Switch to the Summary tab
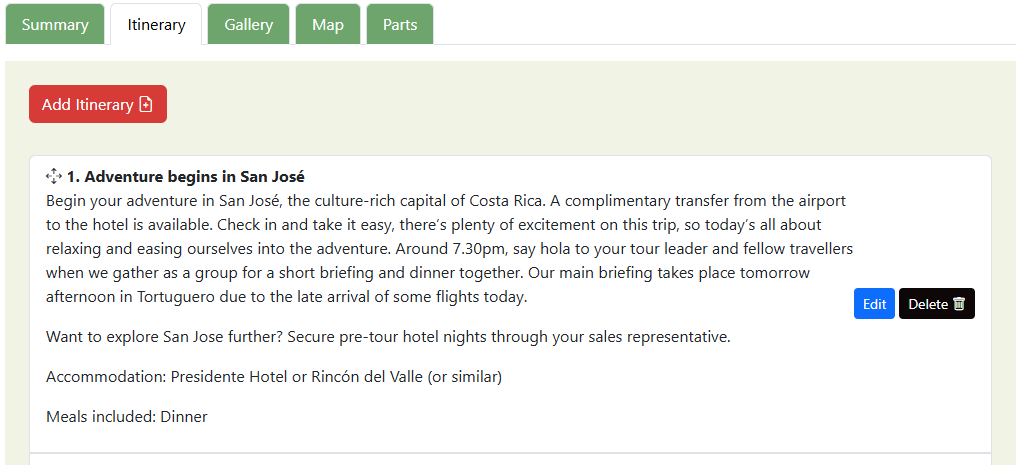The height and width of the screenshot is (465, 1020). pyautogui.click(x=55, y=25)
